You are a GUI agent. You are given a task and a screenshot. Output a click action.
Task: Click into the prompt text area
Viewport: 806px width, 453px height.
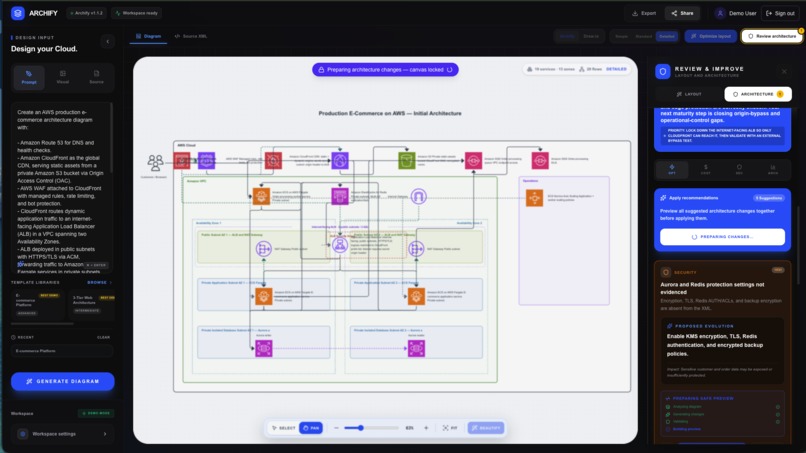click(x=61, y=188)
